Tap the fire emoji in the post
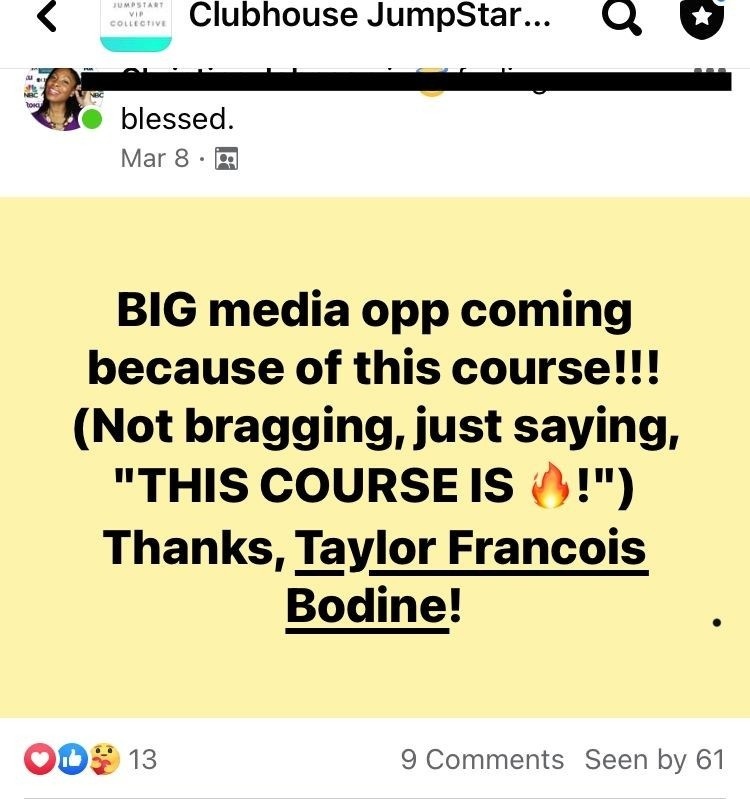750x799 pixels. pos(550,485)
